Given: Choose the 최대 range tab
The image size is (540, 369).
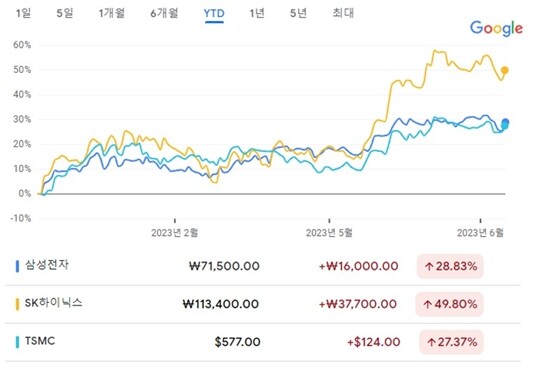Looking at the screenshot, I should 343,13.
